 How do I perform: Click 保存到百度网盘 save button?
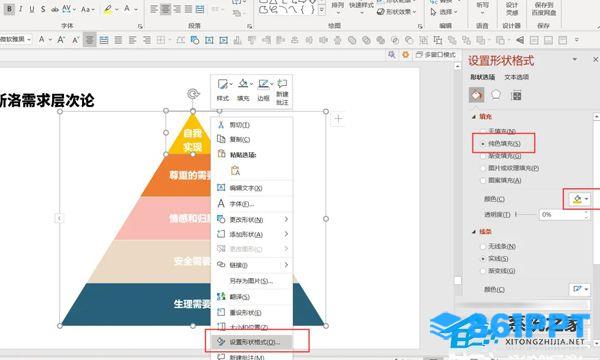pyautogui.click(x=543, y=8)
